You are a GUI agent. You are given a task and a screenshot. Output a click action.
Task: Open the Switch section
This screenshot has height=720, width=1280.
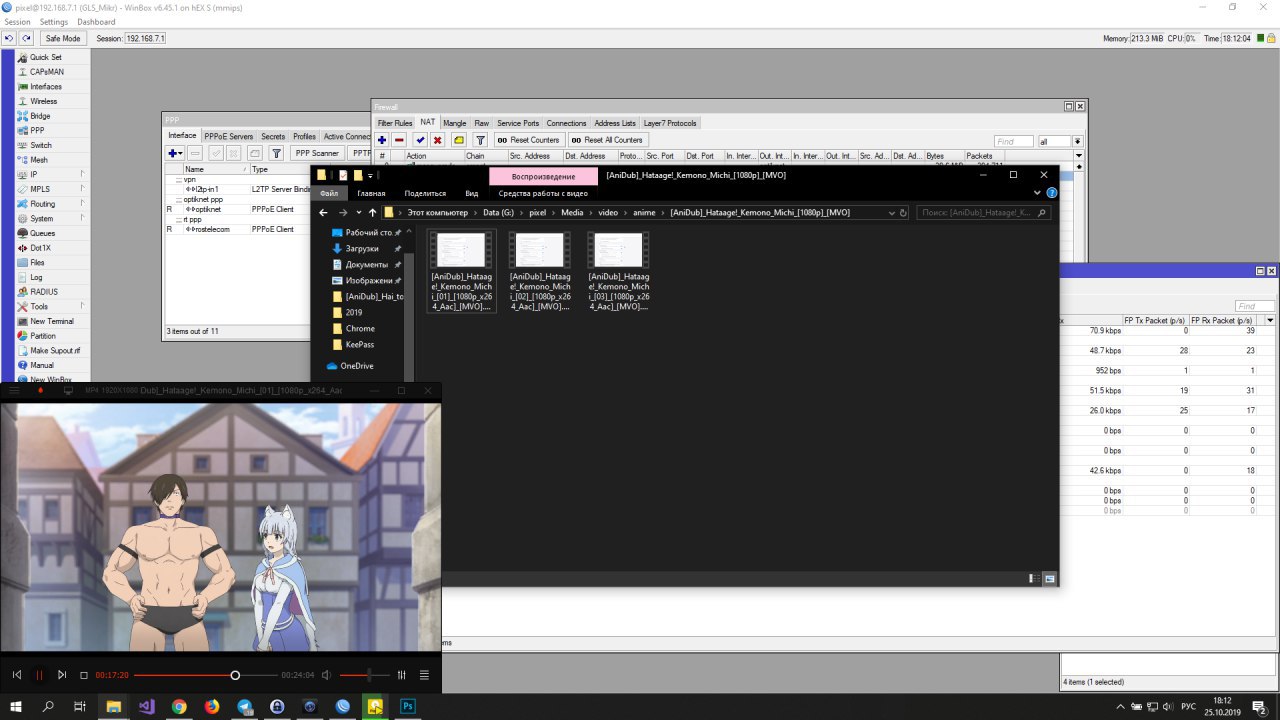pyautogui.click(x=40, y=145)
